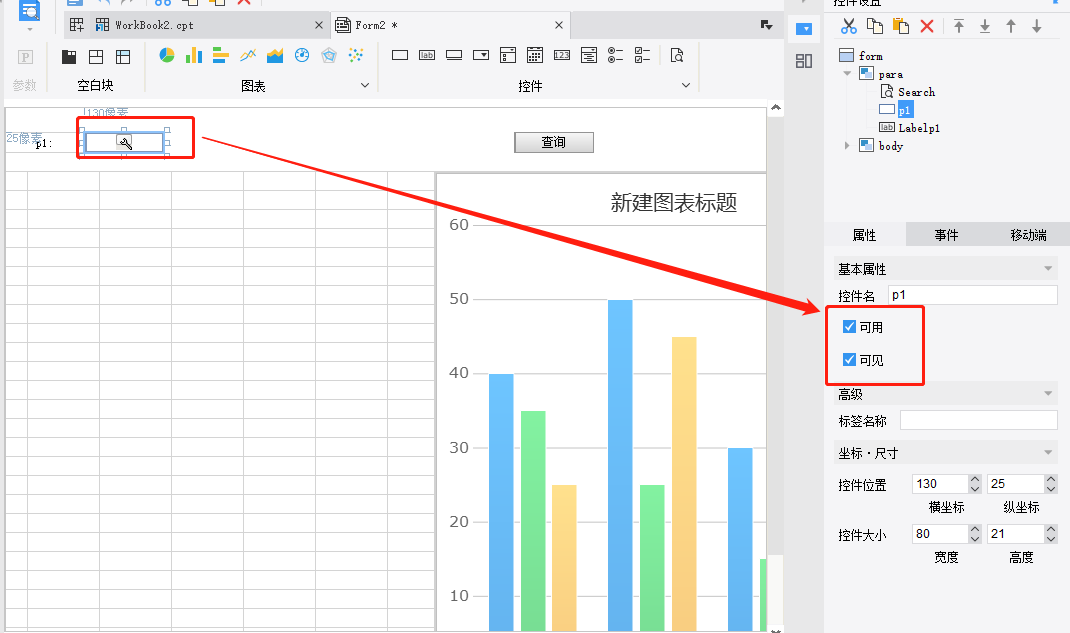Click the 查询 button
The width and height of the screenshot is (1070, 633).
point(554,143)
